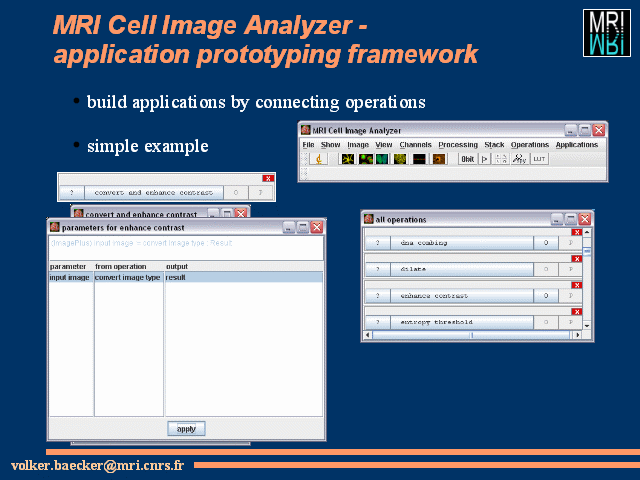
Task: Click the 'from operation' column header
Action: [x=129, y=267]
